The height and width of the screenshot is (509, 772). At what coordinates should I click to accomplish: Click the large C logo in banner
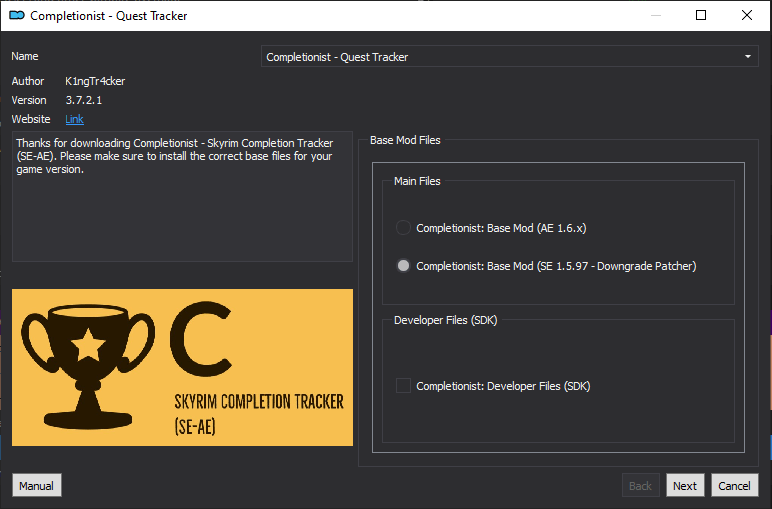click(x=201, y=340)
